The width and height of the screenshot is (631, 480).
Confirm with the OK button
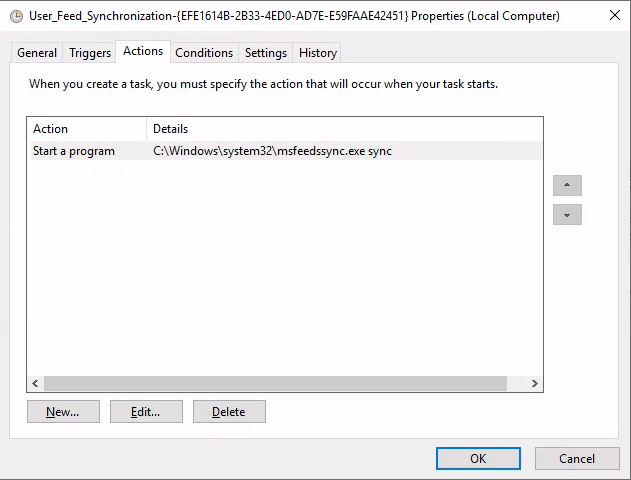tap(478, 459)
